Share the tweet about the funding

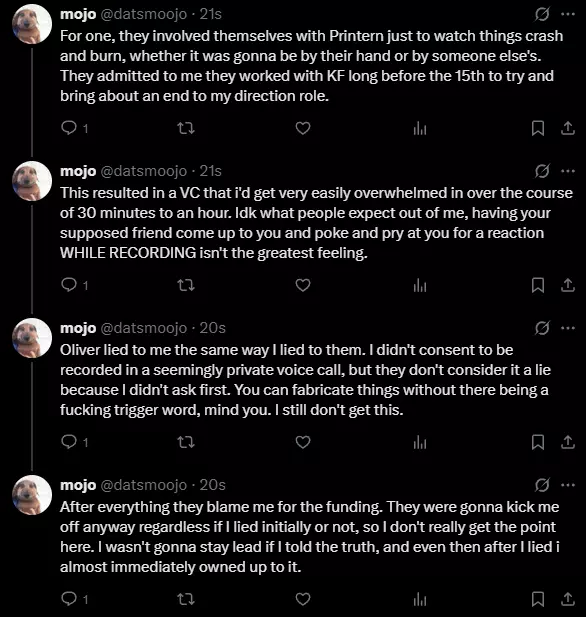point(568,599)
